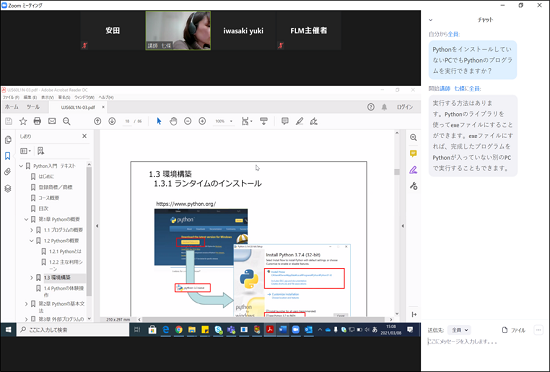Viewport: 550px width, 372px height.
Task: Collapse Zoom chat panel with chevron
Action: [431, 20]
